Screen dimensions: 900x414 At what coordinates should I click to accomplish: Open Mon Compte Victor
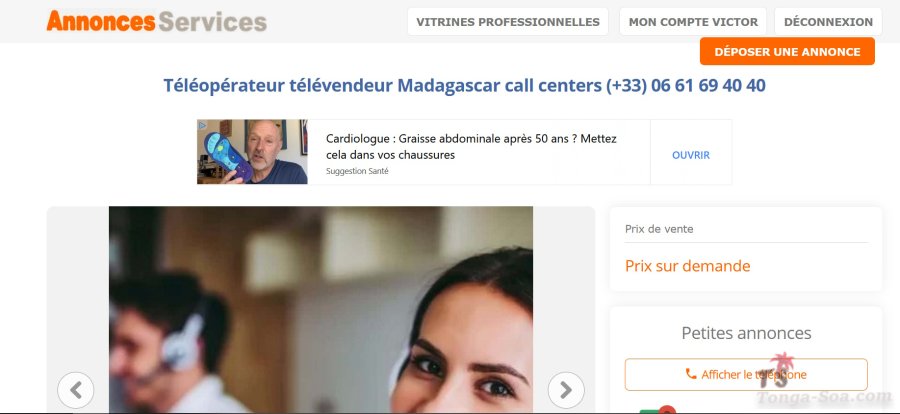(x=693, y=22)
